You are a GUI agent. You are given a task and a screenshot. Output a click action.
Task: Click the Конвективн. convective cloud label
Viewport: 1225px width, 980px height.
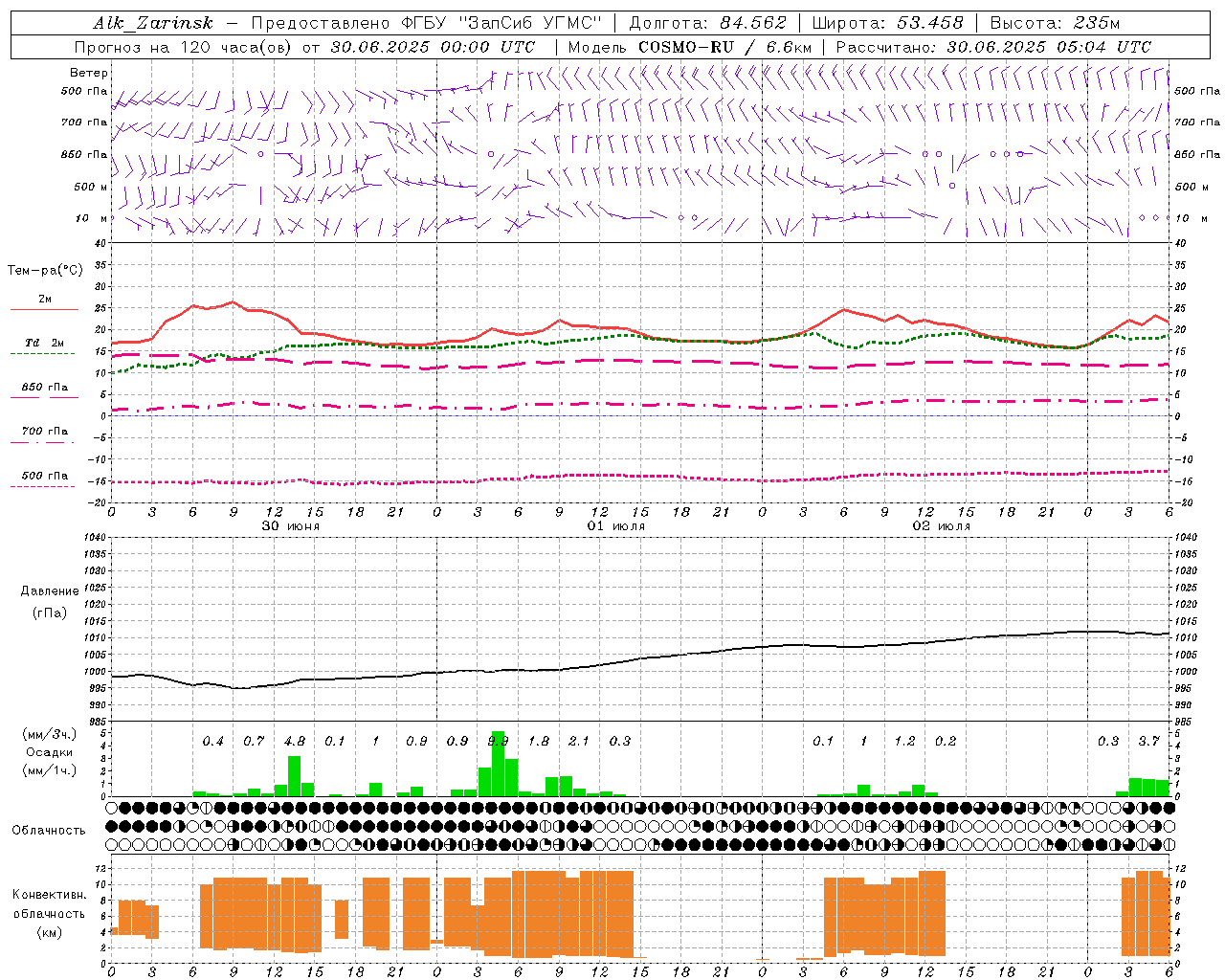[x=49, y=895]
